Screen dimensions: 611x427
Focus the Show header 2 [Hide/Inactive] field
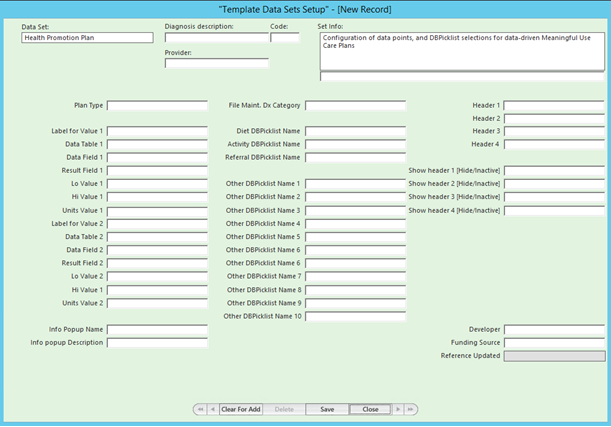pyautogui.click(x=554, y=184)
